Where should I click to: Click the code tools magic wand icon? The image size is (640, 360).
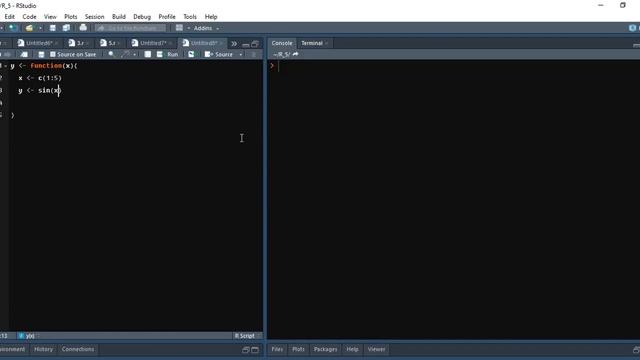tap(126, 54)
